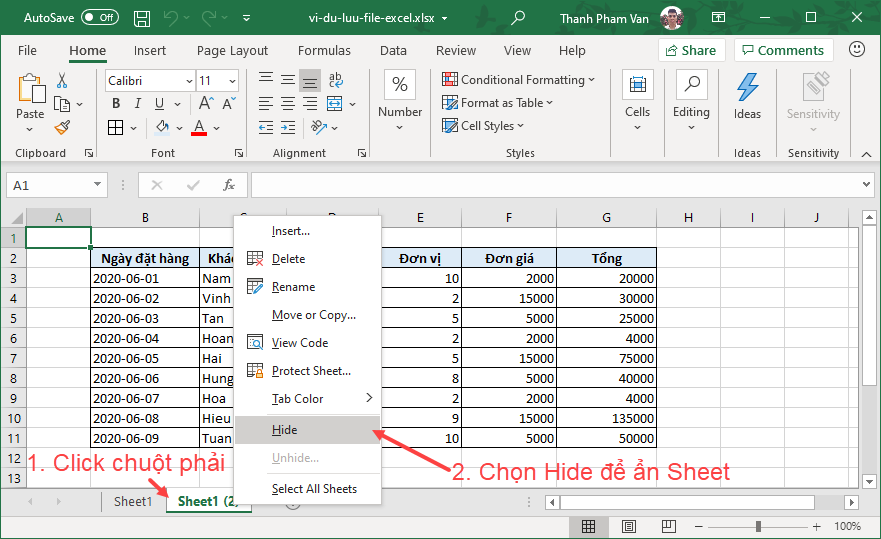The height and width of the screenshot is (539, 881).
Task: Apply Bold formatting
Action: point(116,103)
